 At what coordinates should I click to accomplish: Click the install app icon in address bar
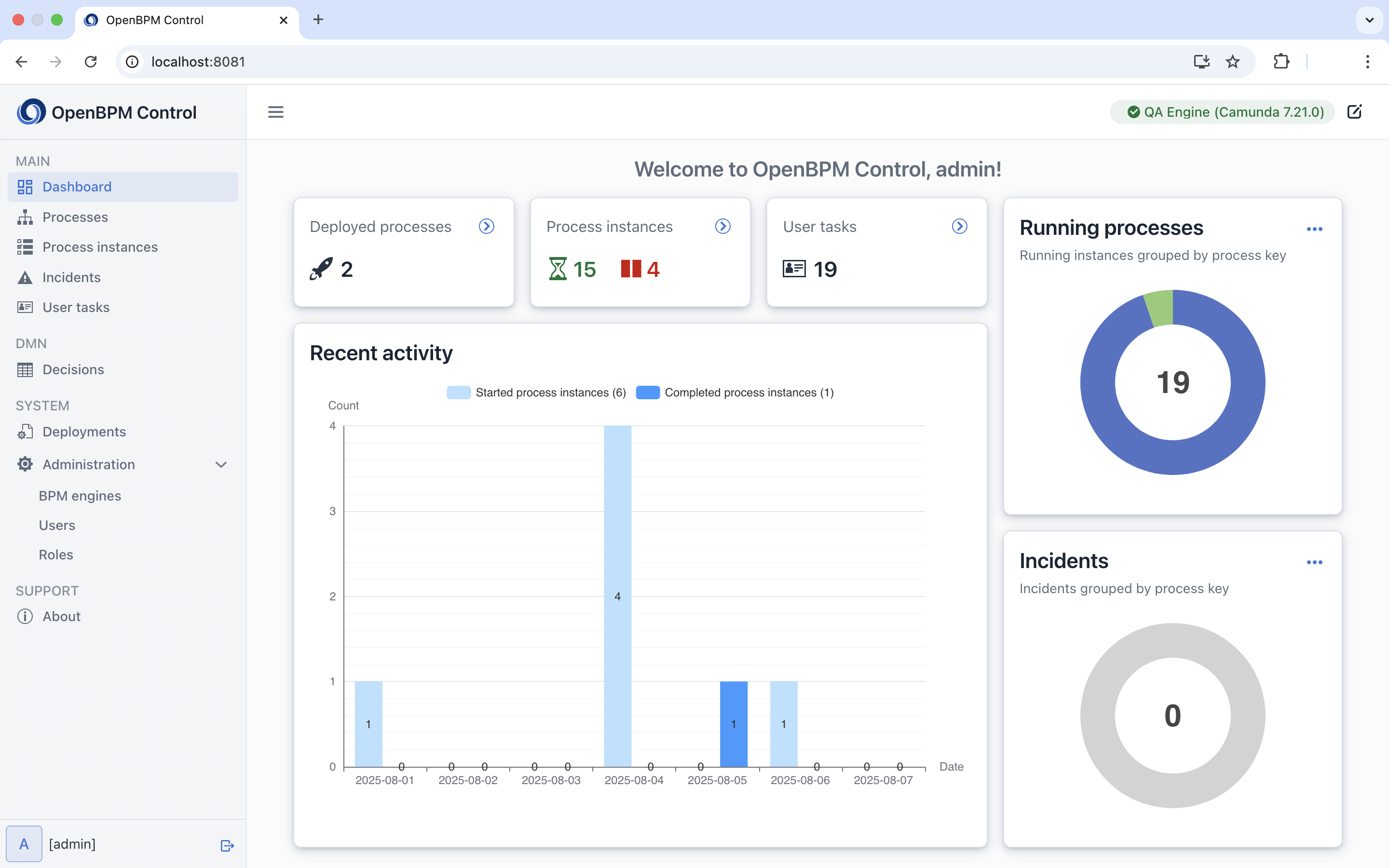(1201, 61)
